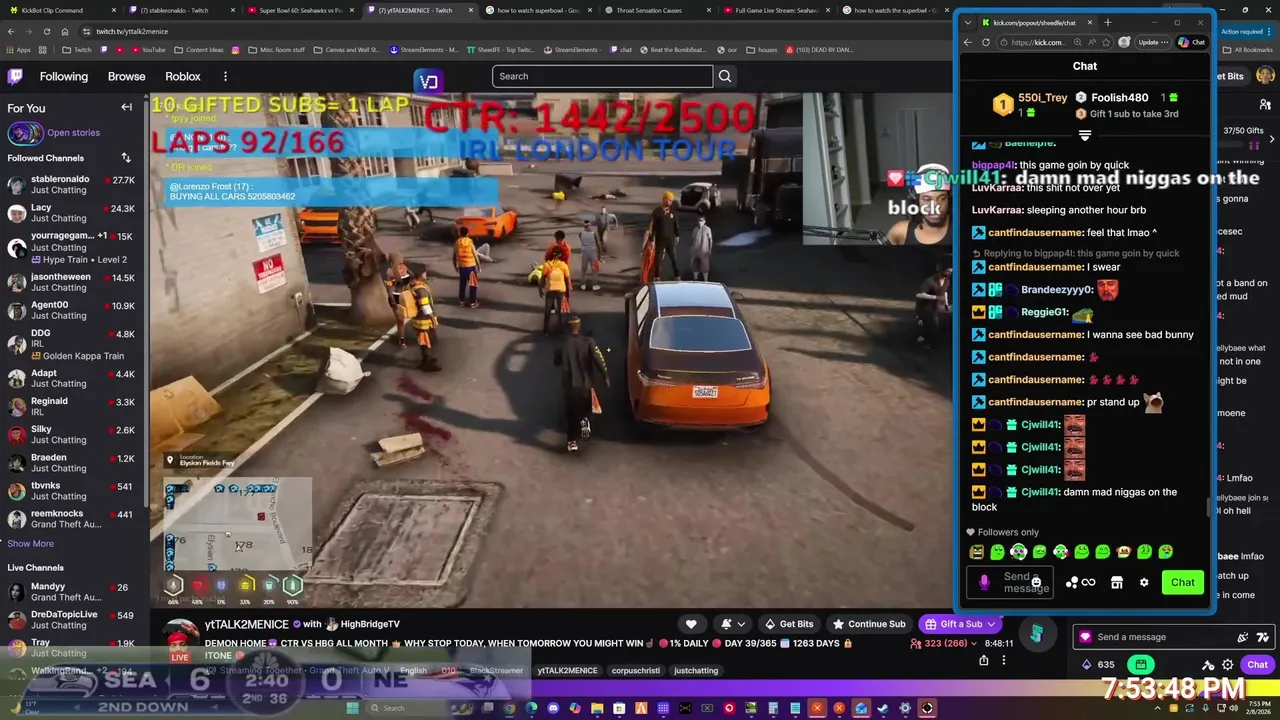Open the Browse menu item
The height and width of the screenshot is (720, 1280).
[126, 76]
